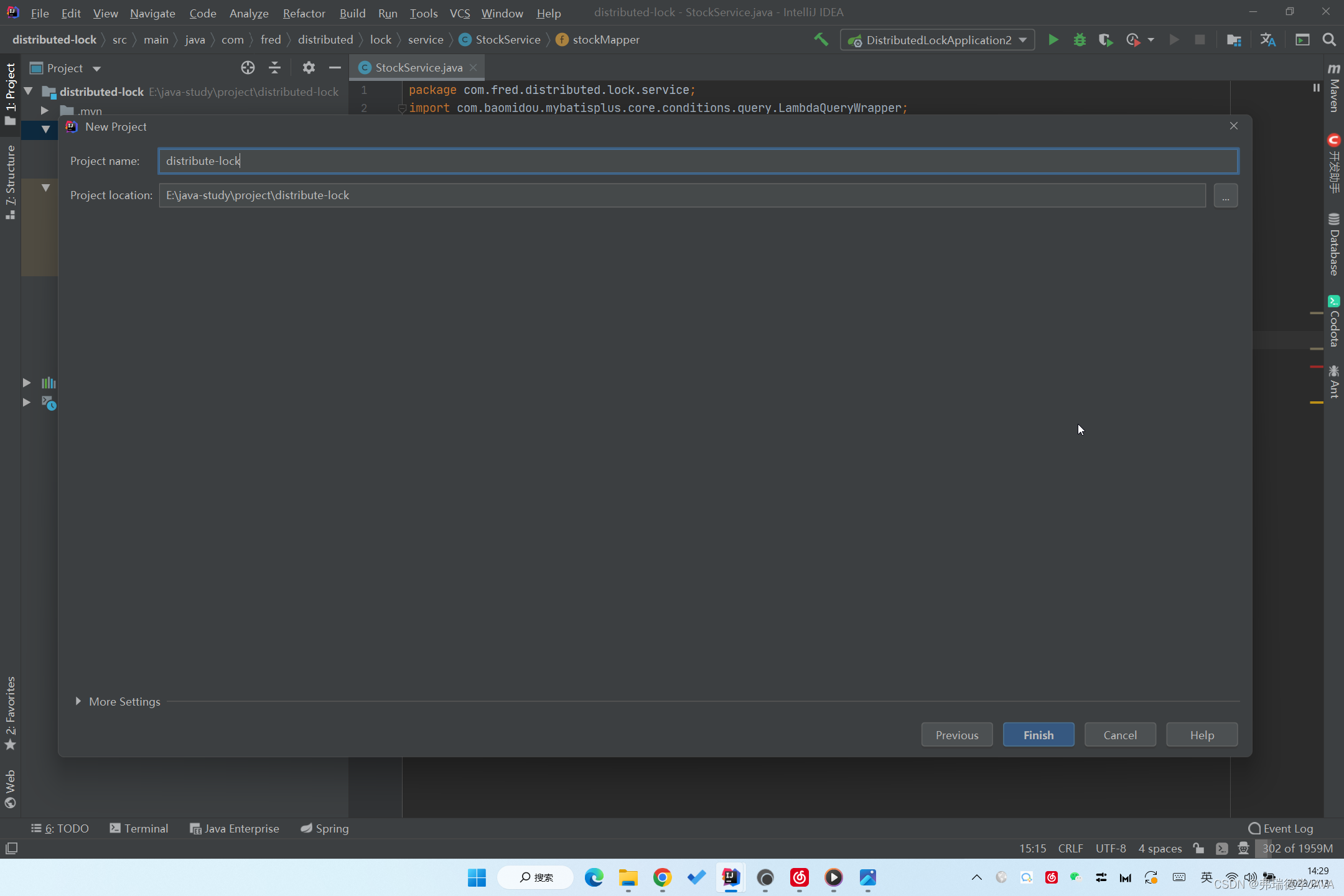Image resolution: width=1344 pixels, height=896 pixels.
Task: Open the Refactor menu
Action: (304, 13)
